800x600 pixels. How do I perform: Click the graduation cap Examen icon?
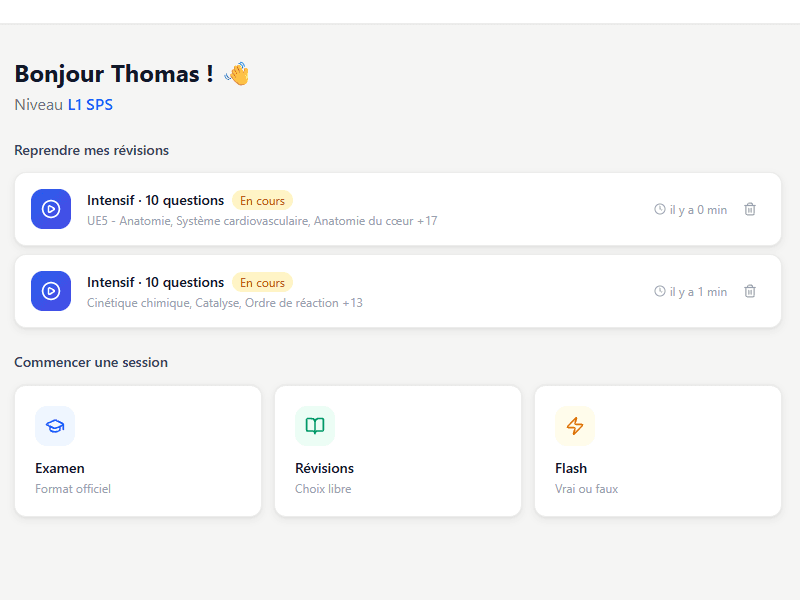pyautogui.click(x=55, y=426)
